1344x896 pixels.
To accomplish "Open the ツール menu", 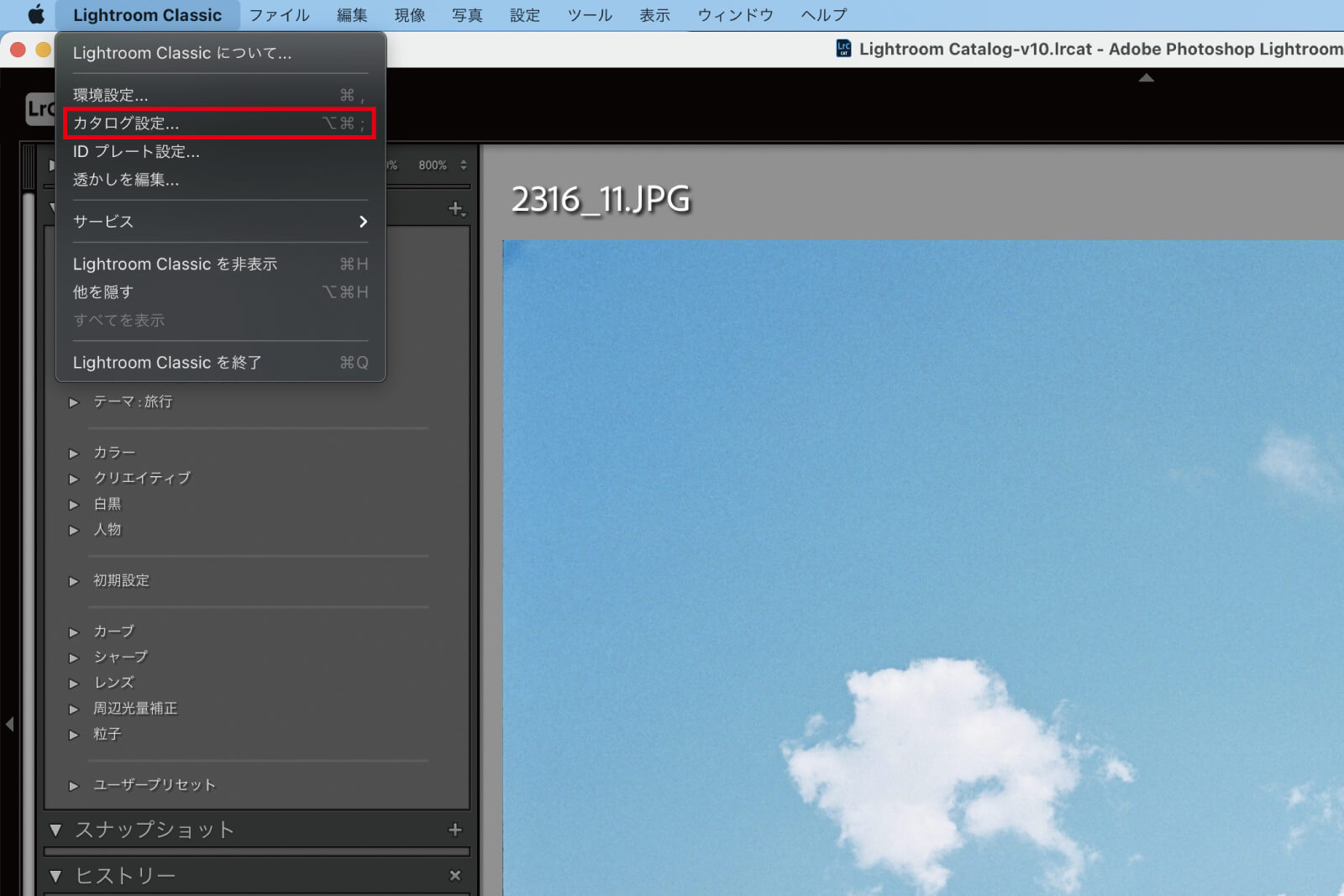I will click(x=590, y=15).
